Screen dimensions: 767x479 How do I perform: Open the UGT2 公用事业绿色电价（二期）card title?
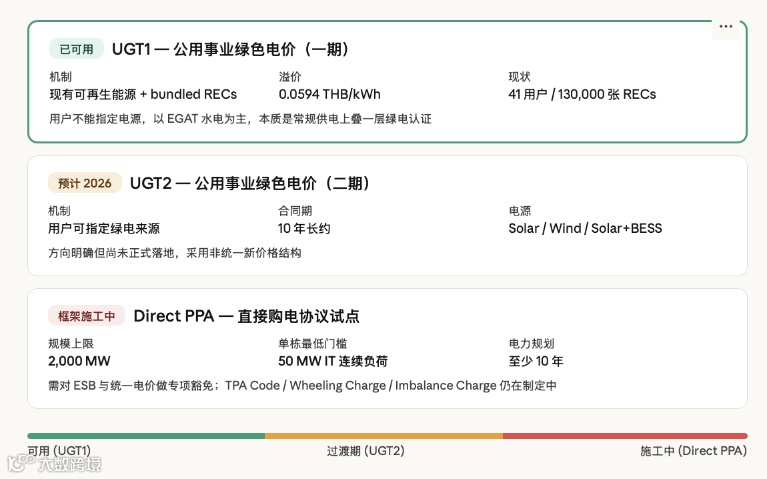pos(250,183)
